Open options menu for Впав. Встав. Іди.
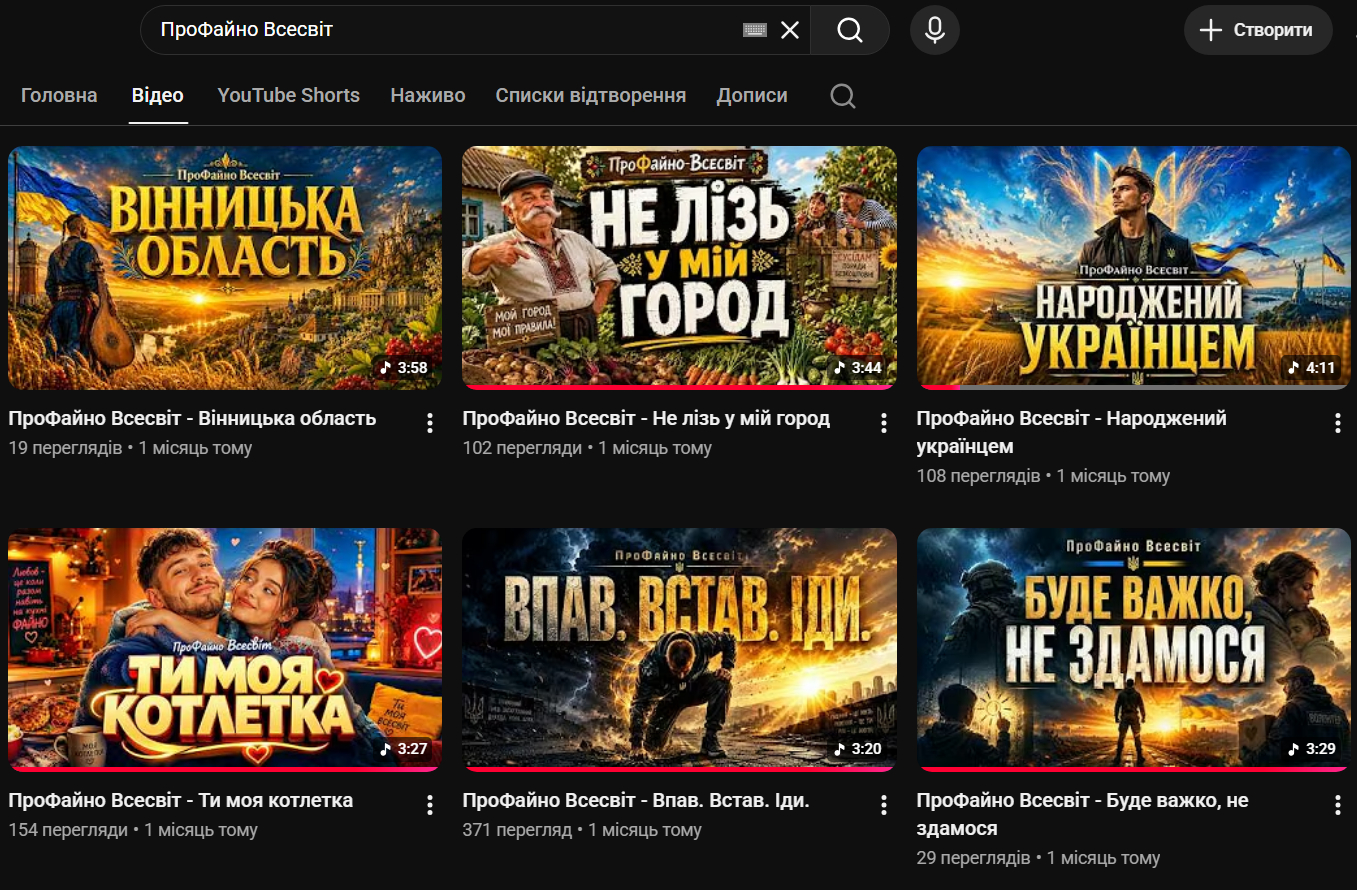Screen dimensions: 1357x890 884,805
